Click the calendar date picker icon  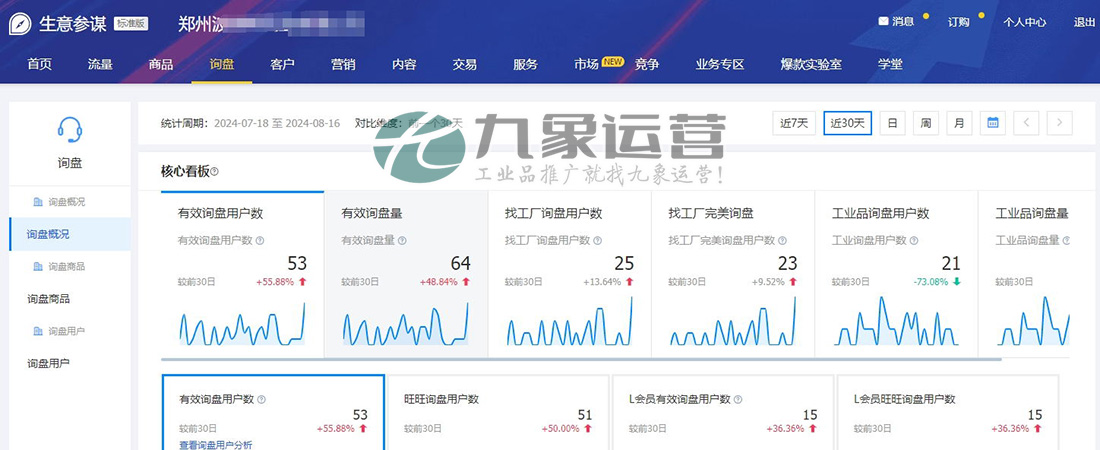tap(992, 123)
